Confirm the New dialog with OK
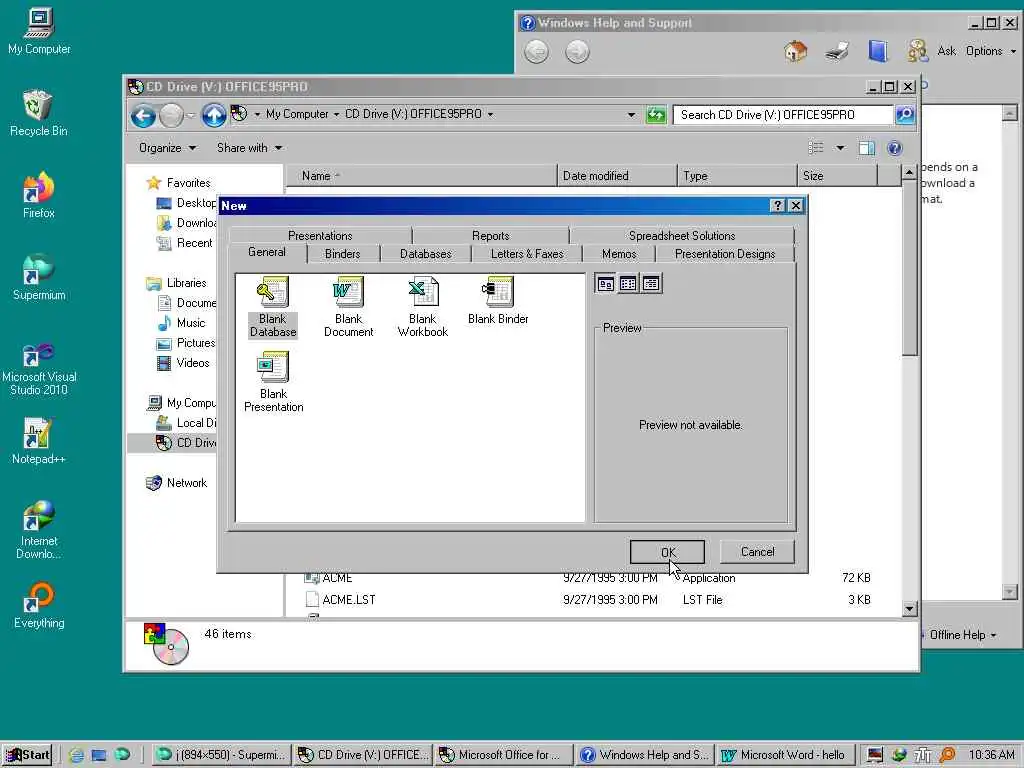This screenshot has width=1024, height=768. point(667,552)
